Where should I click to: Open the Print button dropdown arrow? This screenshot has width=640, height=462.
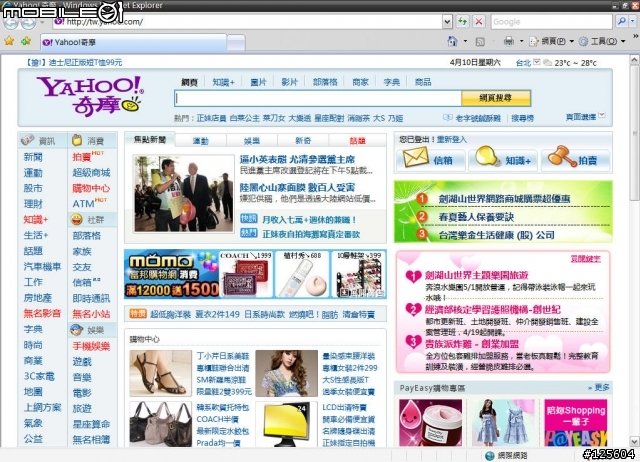click(521, 41)
